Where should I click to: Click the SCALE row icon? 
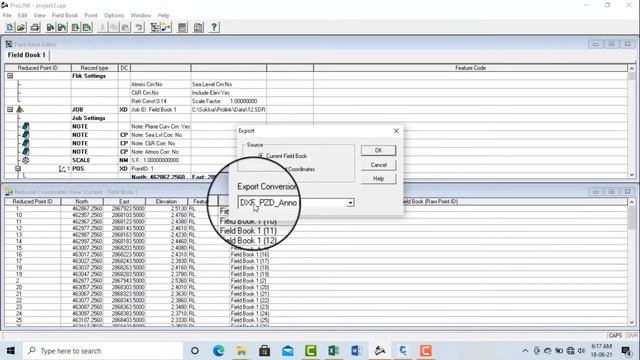pyautogui.click(x=25, y=160)
